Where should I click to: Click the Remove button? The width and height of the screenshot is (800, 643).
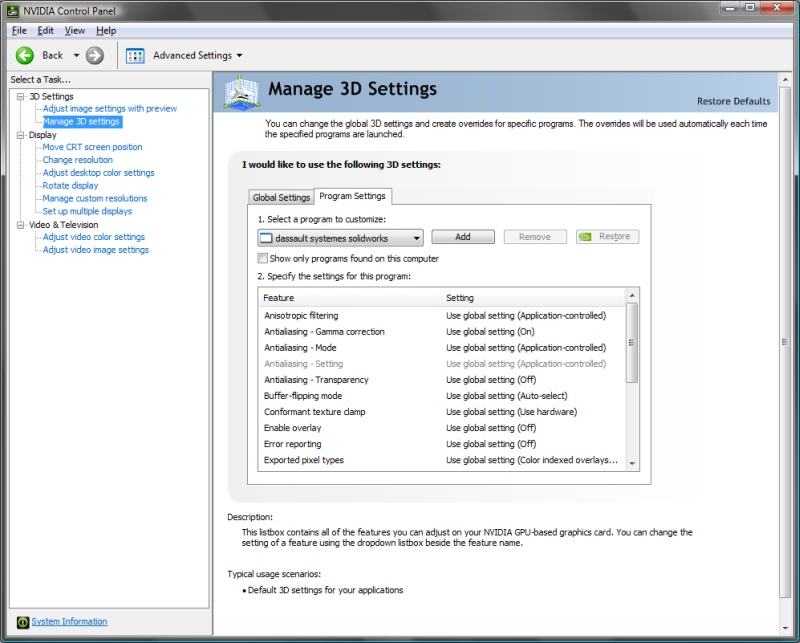pos(535,237)
